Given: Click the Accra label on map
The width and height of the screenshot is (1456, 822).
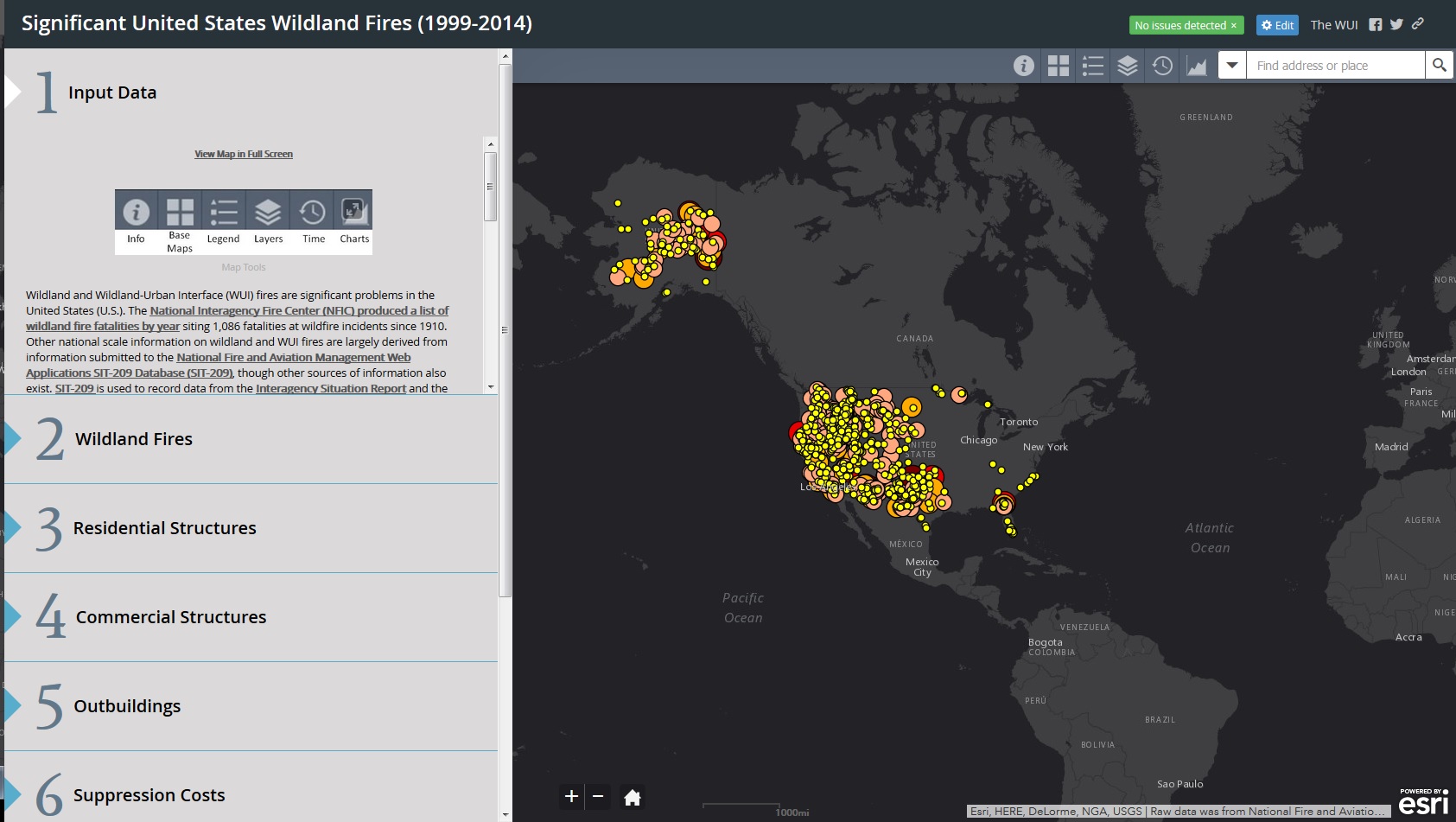Looking at the screenshot, I should (1408, 637).
